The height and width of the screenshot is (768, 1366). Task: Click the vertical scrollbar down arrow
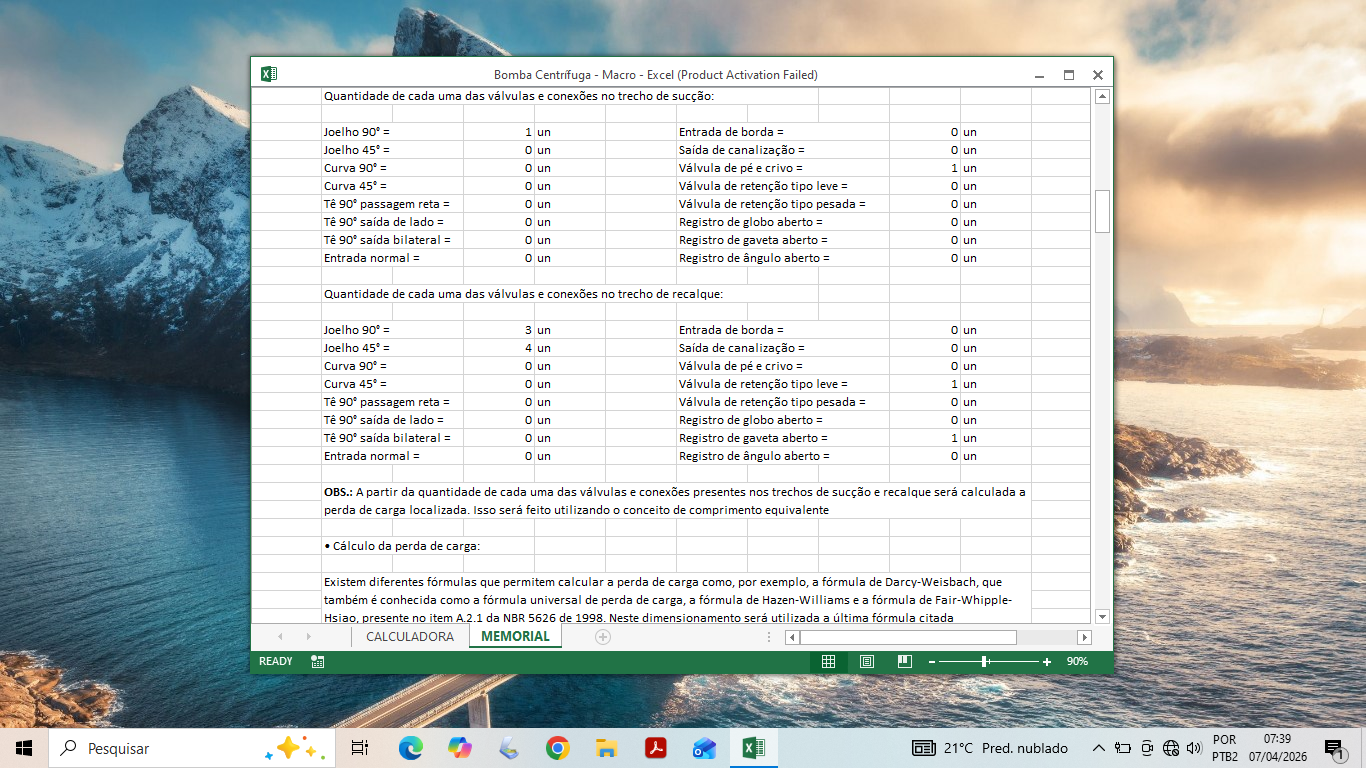coord(1102,617)
